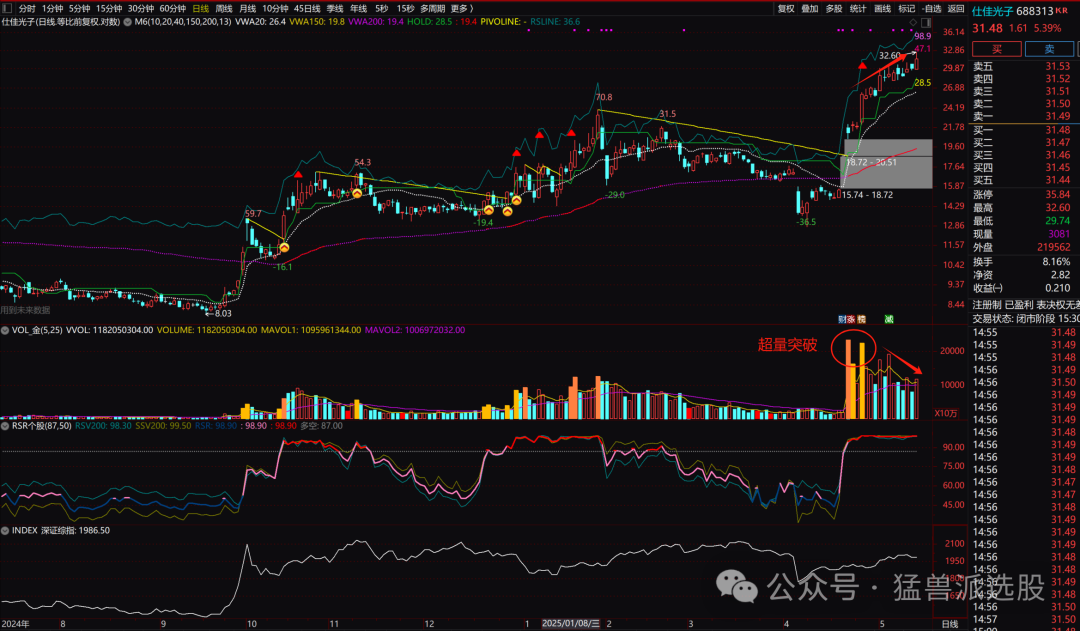Click the 减 reduction marker icon
The width and height of the screenshot is (1080, 631).
click(889, 320)
